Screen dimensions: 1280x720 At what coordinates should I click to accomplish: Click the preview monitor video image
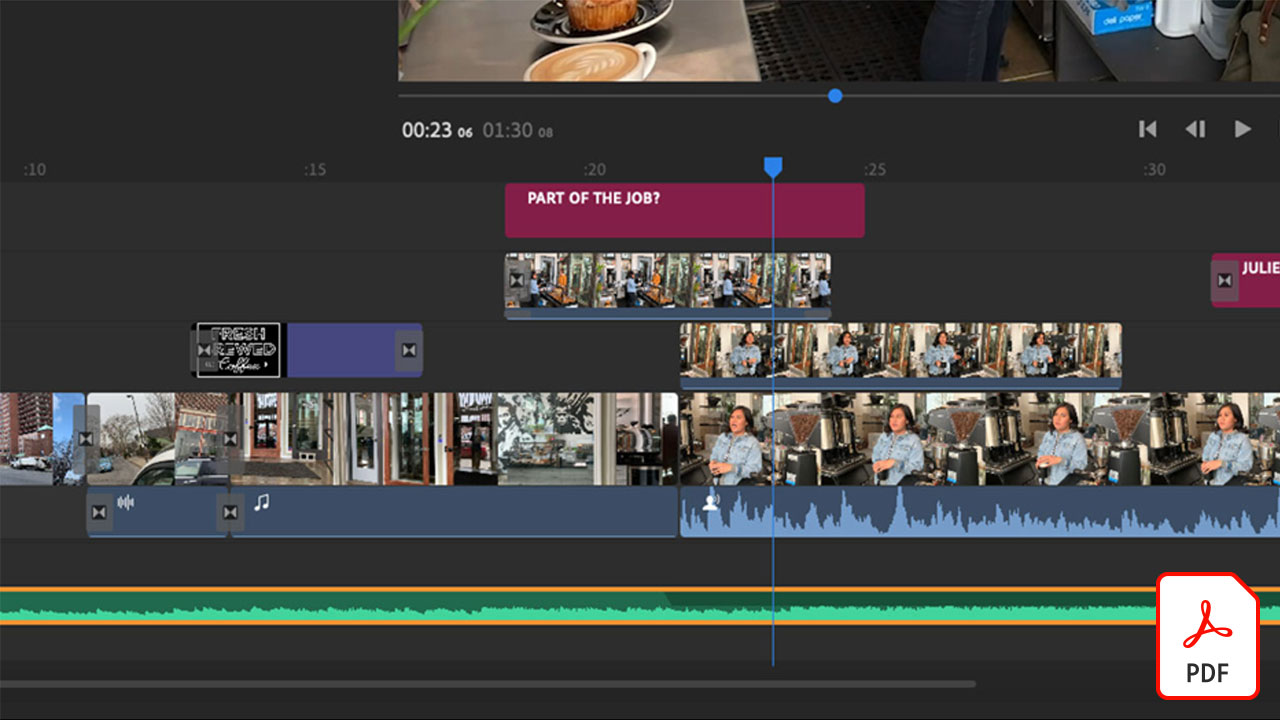(x=839, y=40)
